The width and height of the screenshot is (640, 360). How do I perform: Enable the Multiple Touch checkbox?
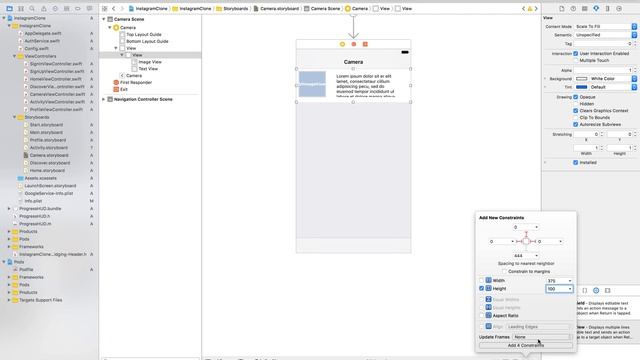pos(576,60)
